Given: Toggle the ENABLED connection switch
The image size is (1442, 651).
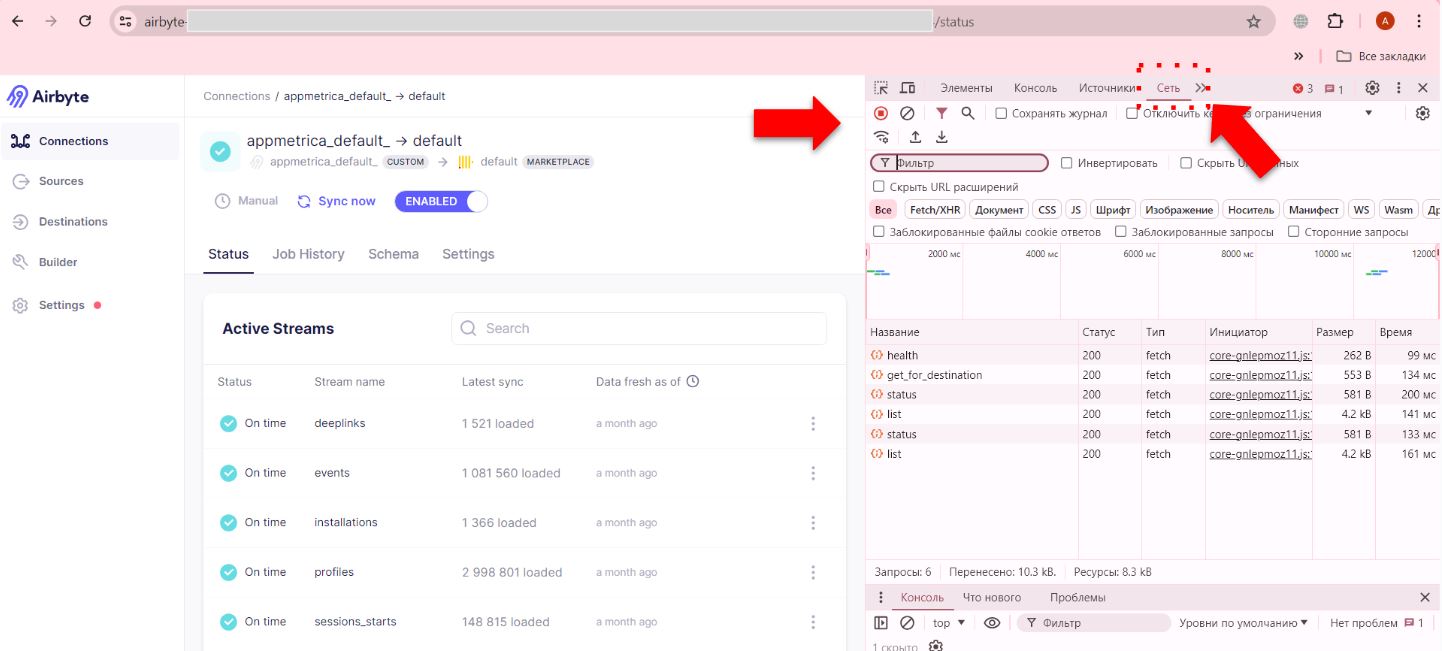Looking at the screenshot, I should click(x=441, y=201).
